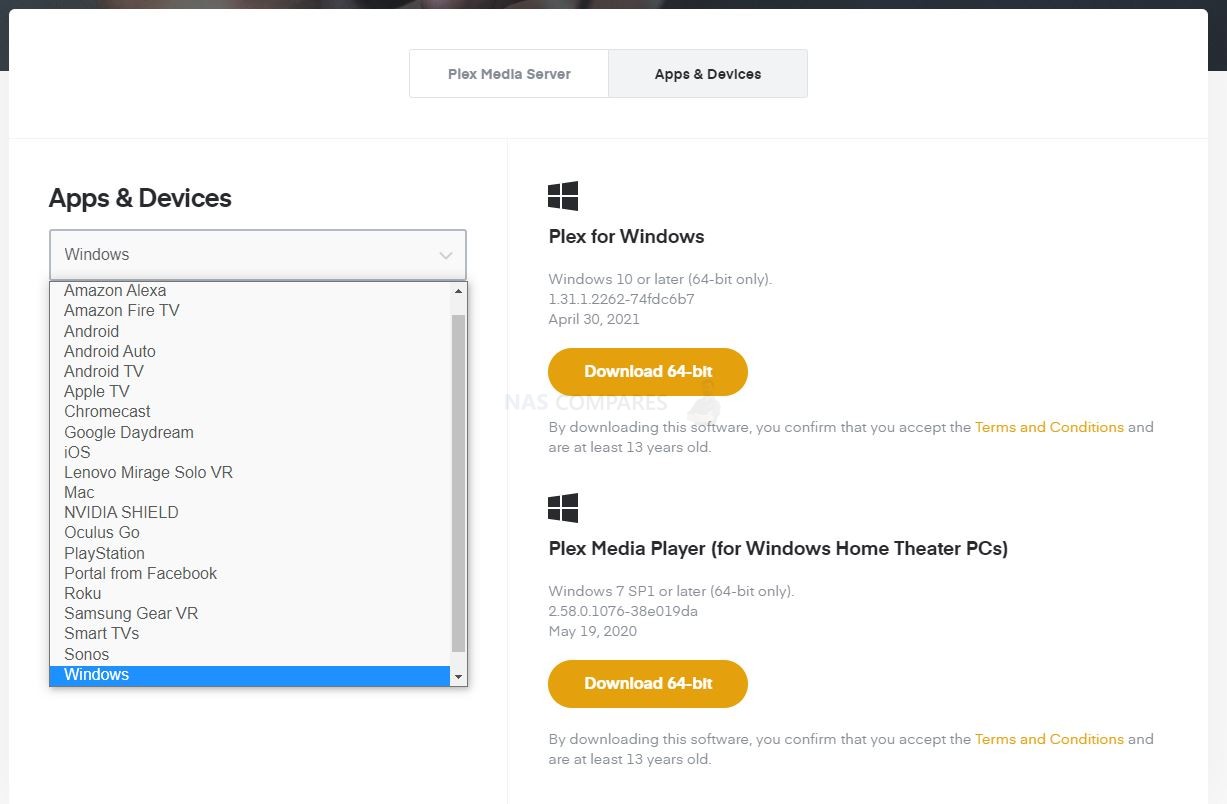Click Plex Media Player heading text
This screenshot has height=804, width=1227.
point(778,549)
